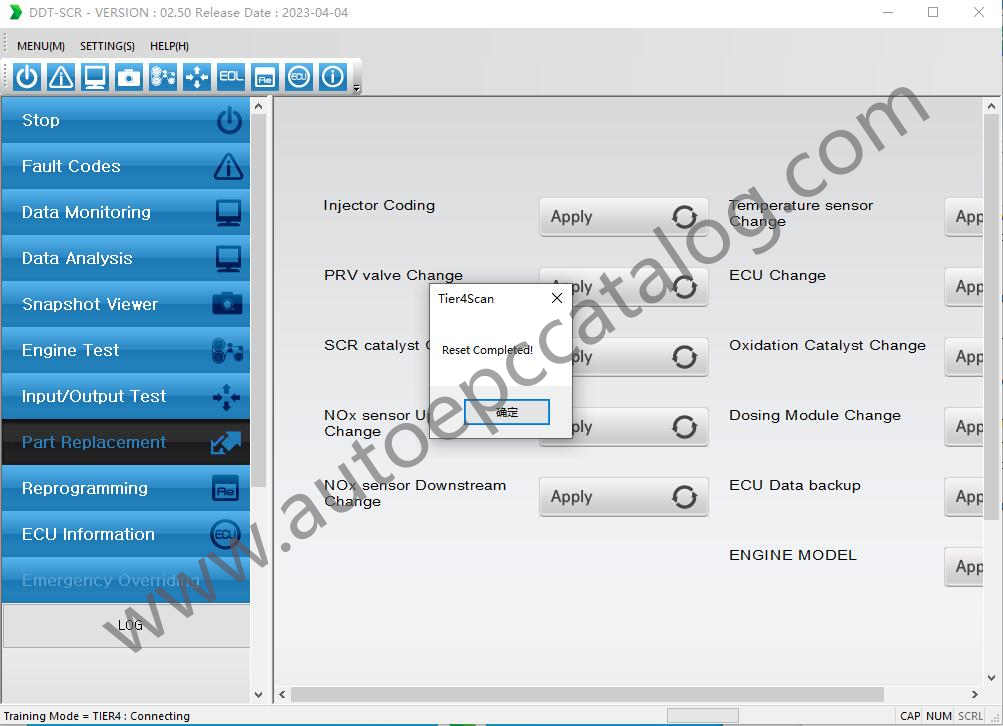Click the EOL toolbar icon

coord(231,77)
